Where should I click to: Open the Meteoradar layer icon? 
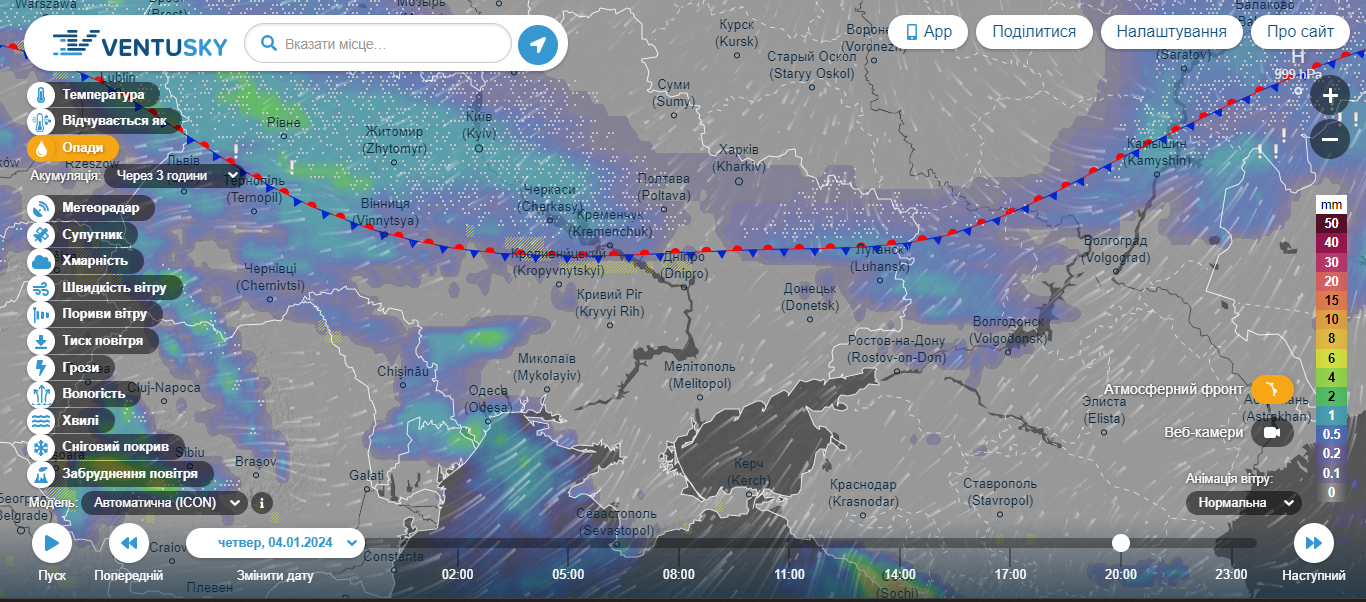point(41,208)
